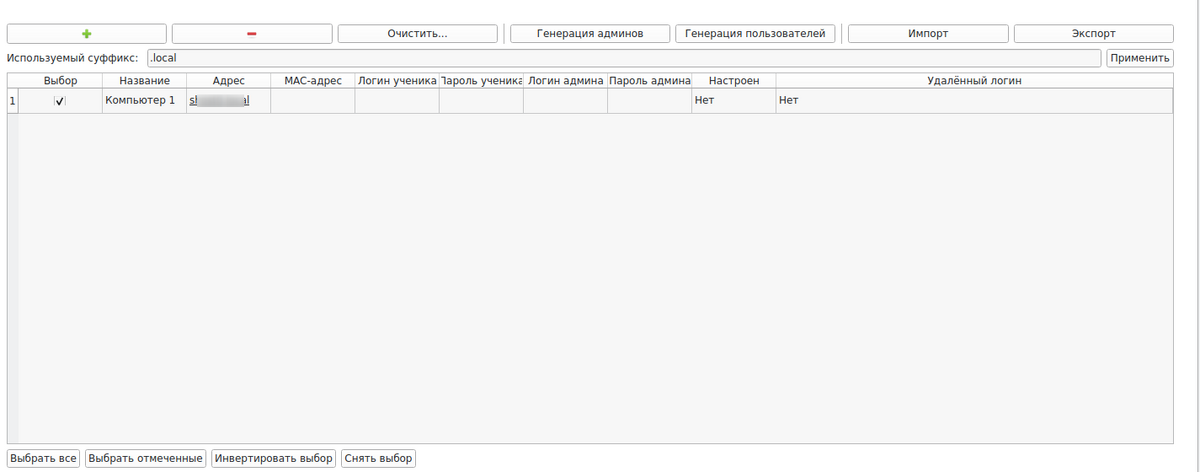Select row number 1 header

[x=12, y=101]
